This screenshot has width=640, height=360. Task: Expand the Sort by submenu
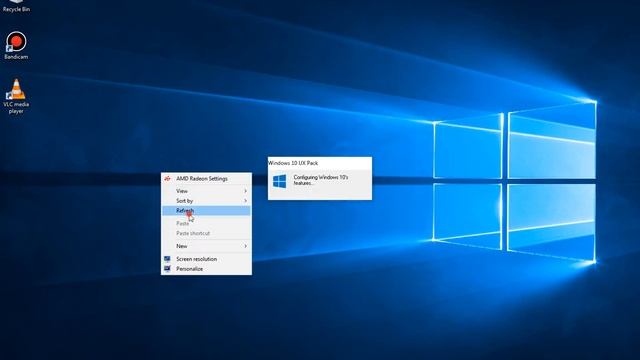[x=206, y=201]
